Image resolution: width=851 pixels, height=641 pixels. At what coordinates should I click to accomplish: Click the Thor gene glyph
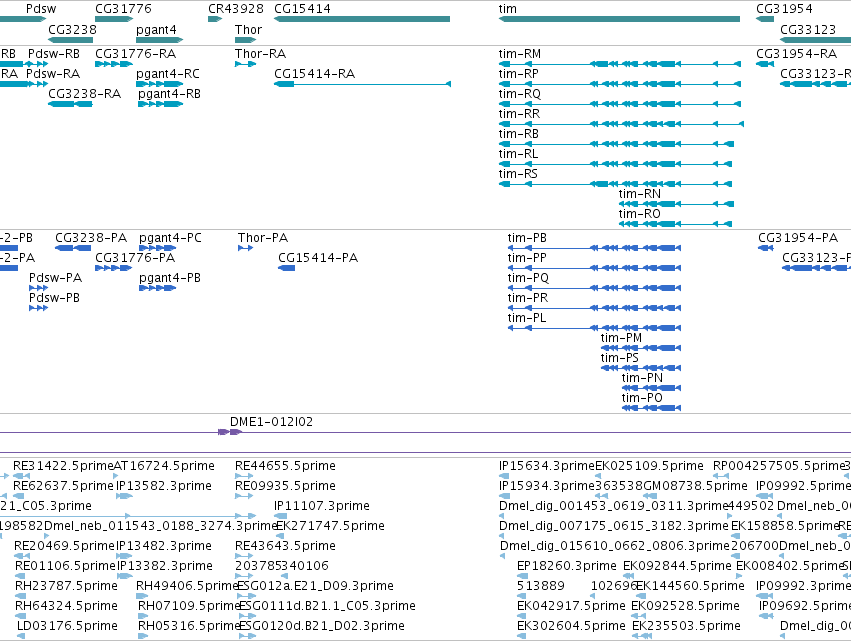coord(245,40)
